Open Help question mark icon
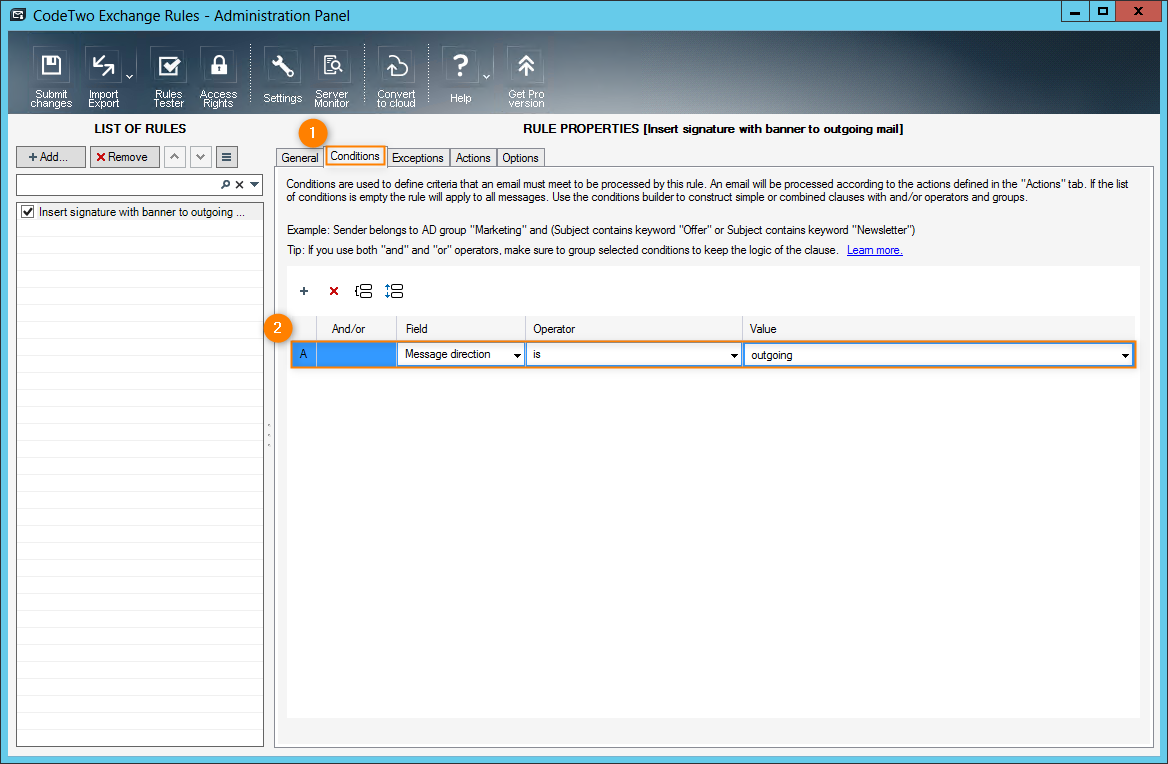 (460, 77)
